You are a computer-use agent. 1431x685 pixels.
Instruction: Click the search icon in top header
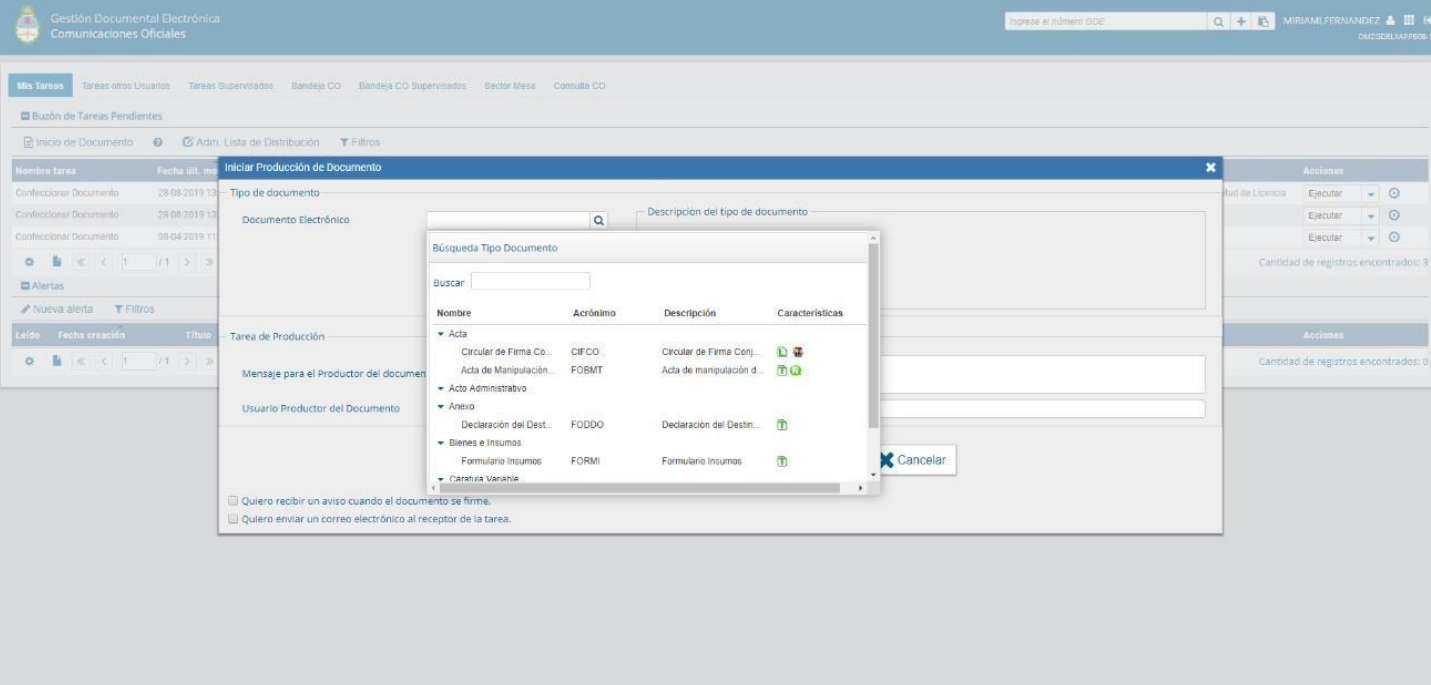point(1218,21)
